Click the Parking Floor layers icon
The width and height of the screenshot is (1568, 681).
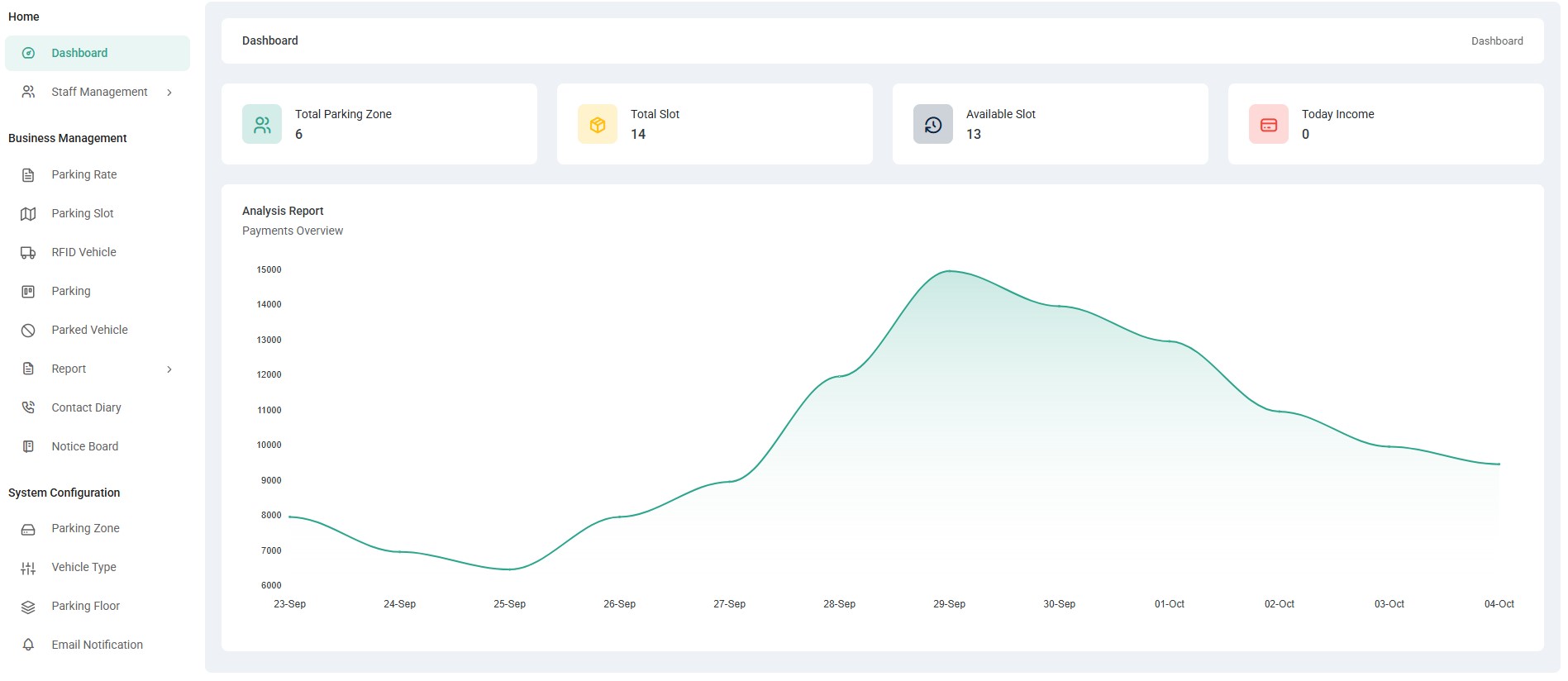(x=28, y=607)
